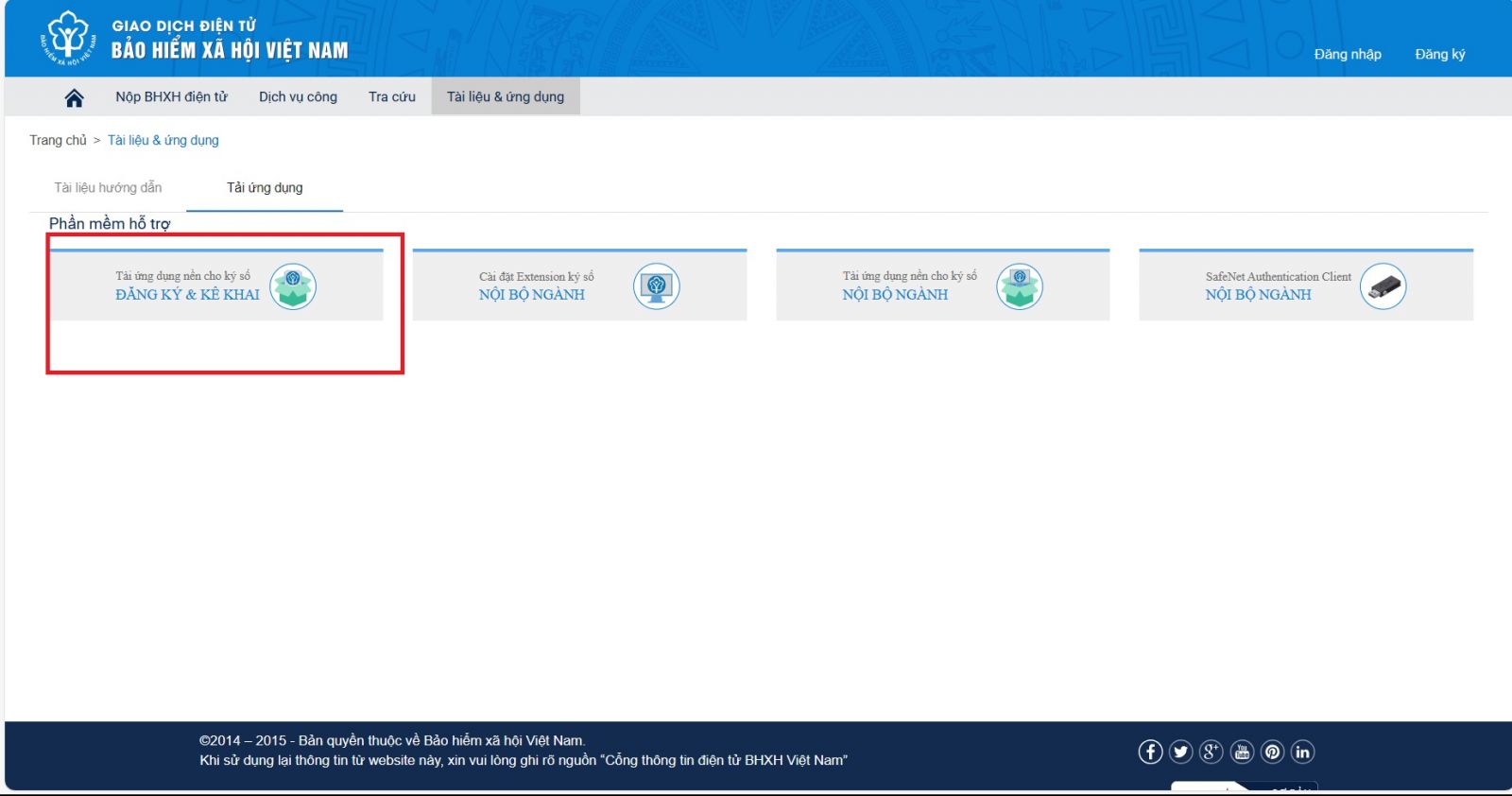This screenshot has height=796, width=1512.
Task: Switch to the Tài liệu hướng dẫn tab
Action: [108, 187]
